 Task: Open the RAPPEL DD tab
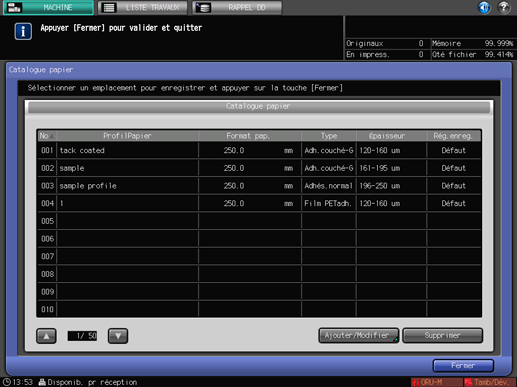click(x=237, y=7)
